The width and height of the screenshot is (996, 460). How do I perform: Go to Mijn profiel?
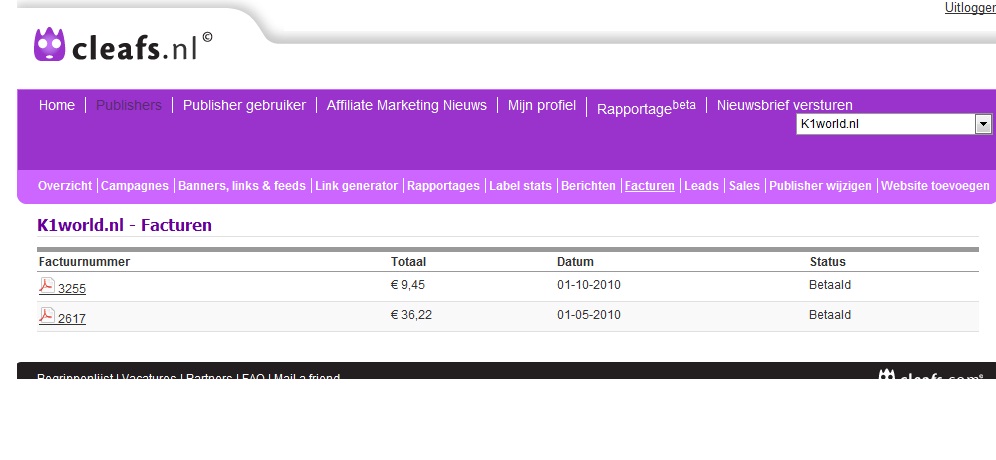[542, 105]
